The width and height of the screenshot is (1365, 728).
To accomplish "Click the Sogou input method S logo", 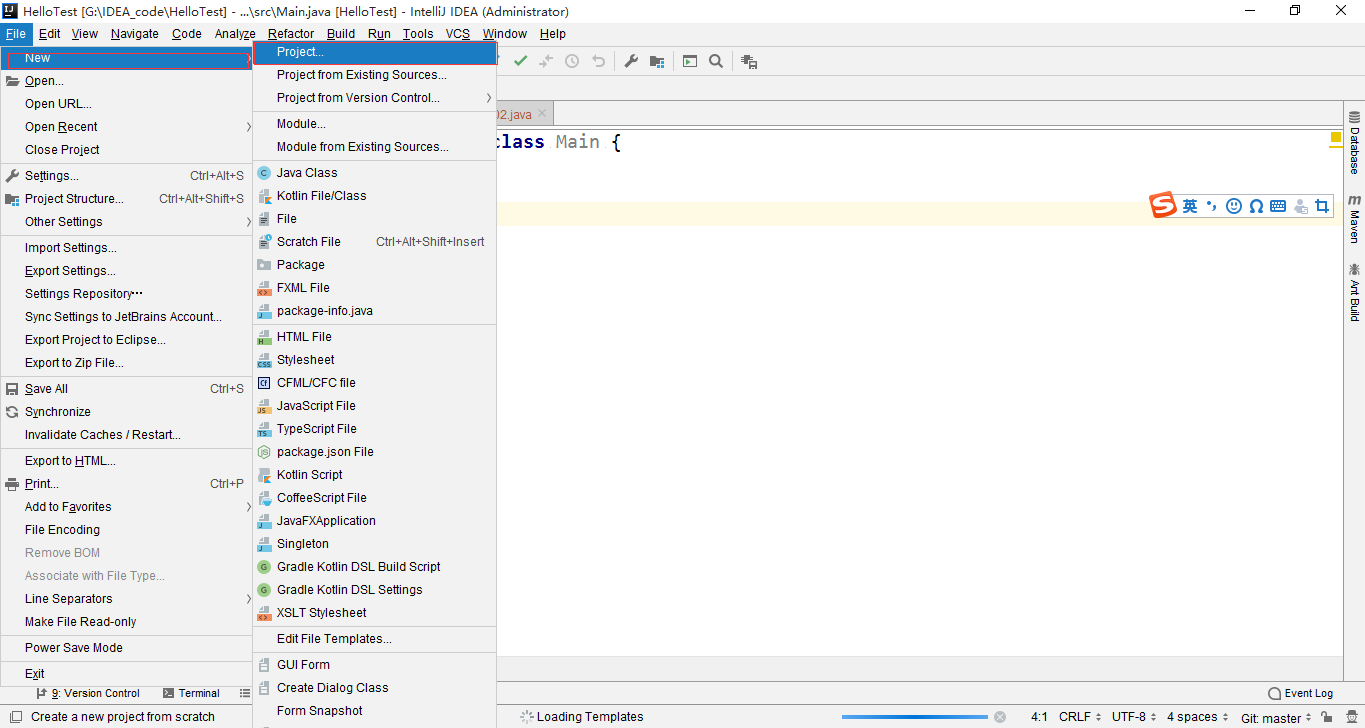I will 1163,205.
